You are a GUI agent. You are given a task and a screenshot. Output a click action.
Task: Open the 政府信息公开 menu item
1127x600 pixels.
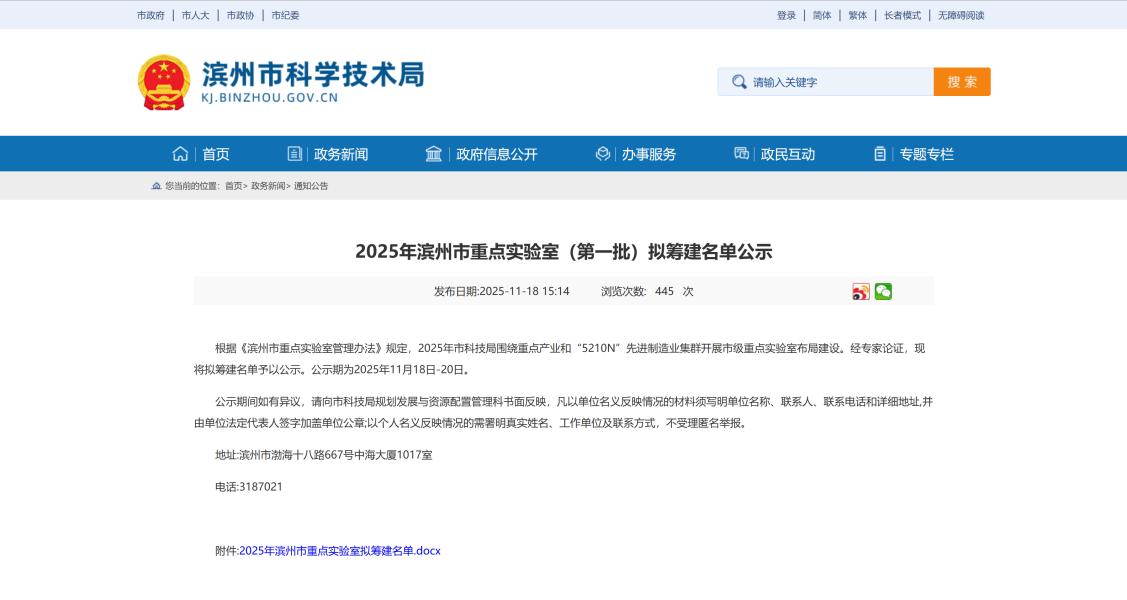coord(496,154)
